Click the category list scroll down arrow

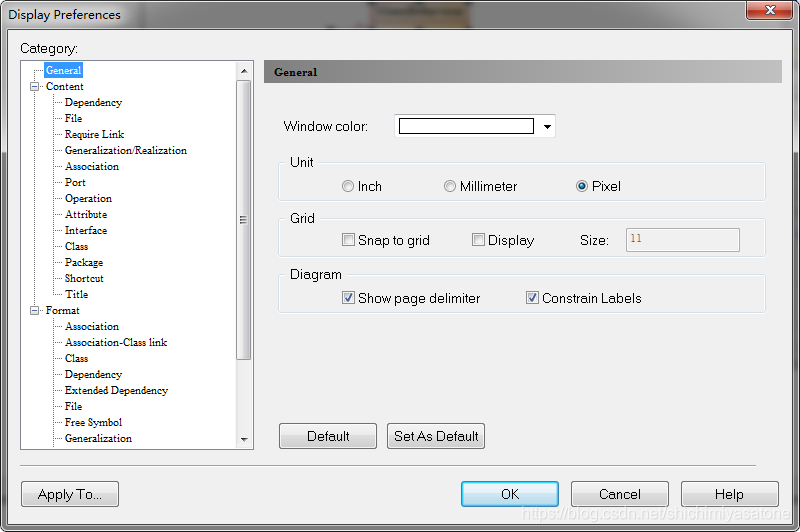coord(244,439)
